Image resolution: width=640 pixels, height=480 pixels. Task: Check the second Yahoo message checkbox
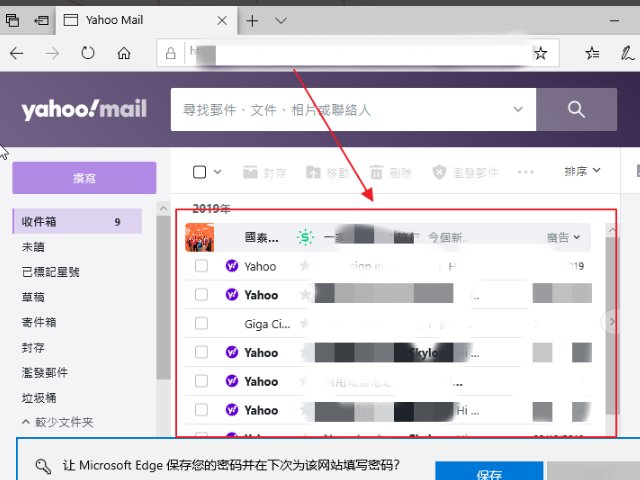pos(201,294)
